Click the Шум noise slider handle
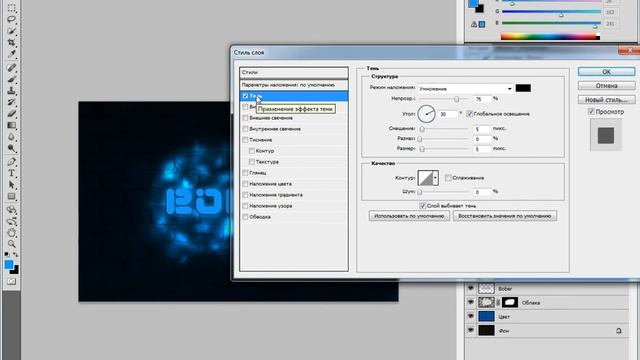Viewport: 640px width, 360px height. [420, 192]
